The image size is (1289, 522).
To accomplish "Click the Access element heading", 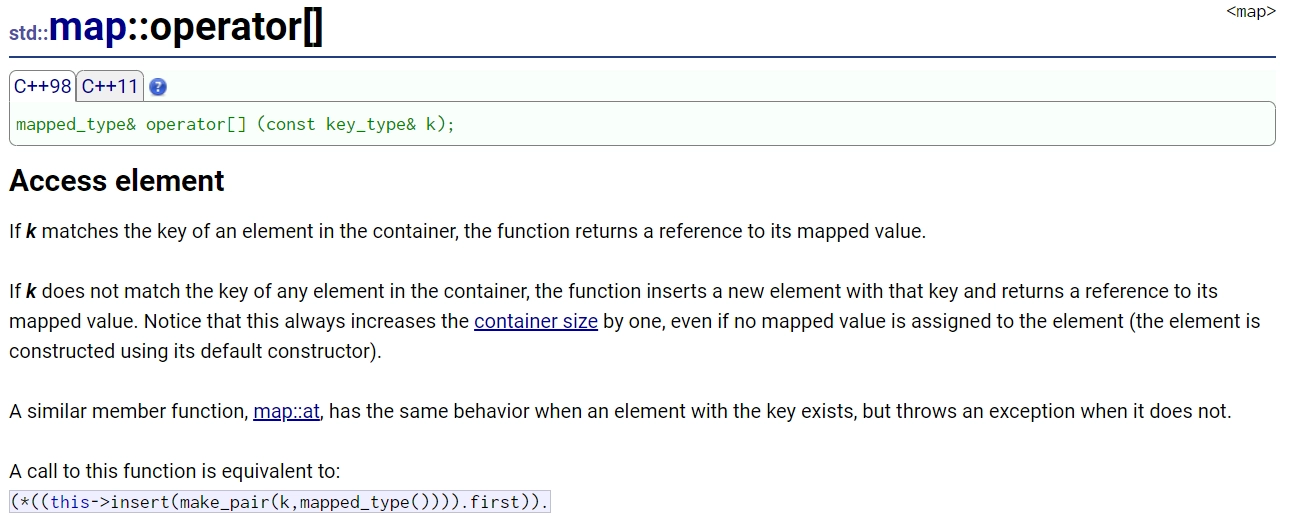I will coord(117,181).
